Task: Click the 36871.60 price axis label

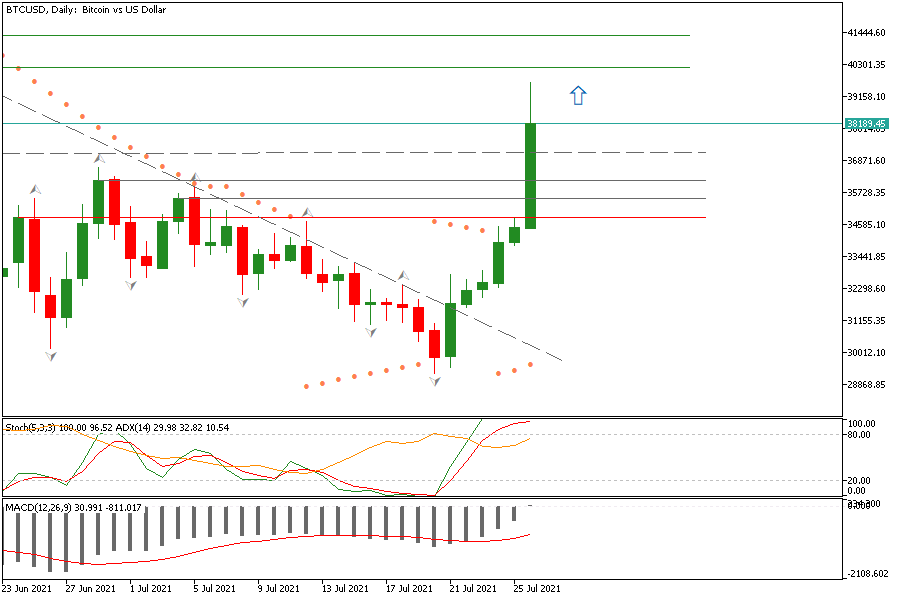Action: point(867,161)
